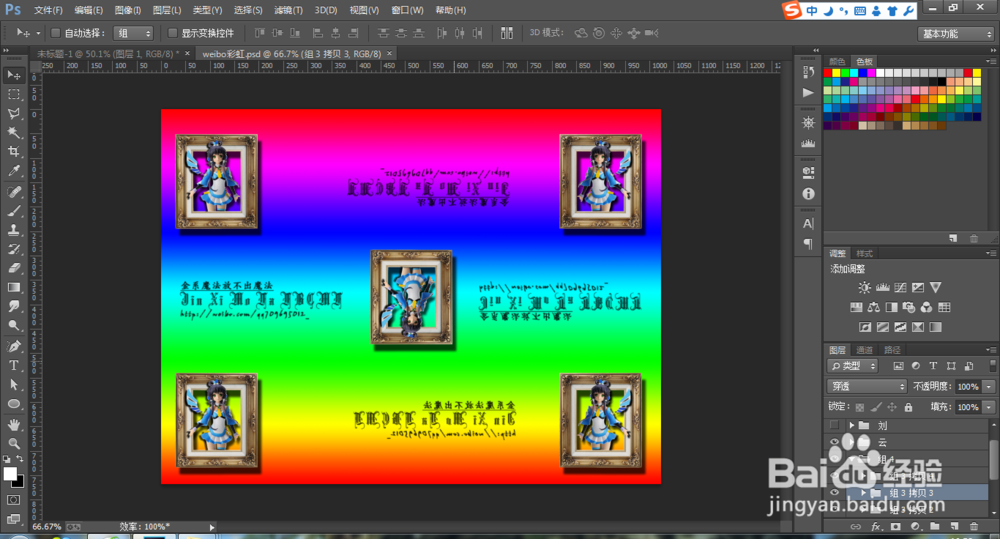1000x539 pixels.
Task: Open the 填充 fill slider arrow
Action: pyautogui.click(x=989, y=407)
